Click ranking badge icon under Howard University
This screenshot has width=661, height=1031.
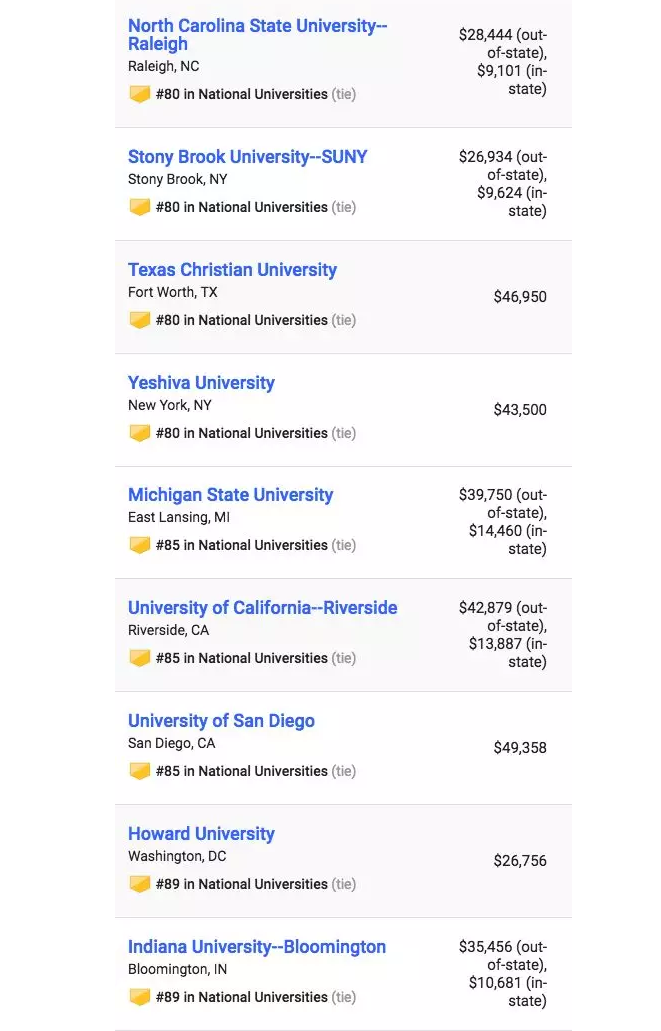[x=139, y=884]
